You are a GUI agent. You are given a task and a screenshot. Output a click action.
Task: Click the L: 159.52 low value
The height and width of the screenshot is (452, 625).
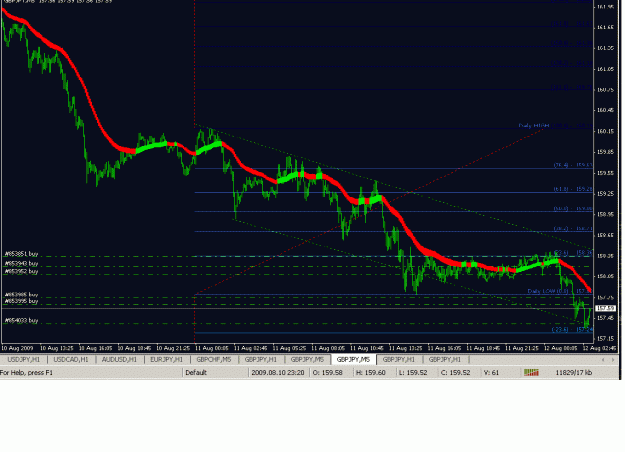[413, 373]
